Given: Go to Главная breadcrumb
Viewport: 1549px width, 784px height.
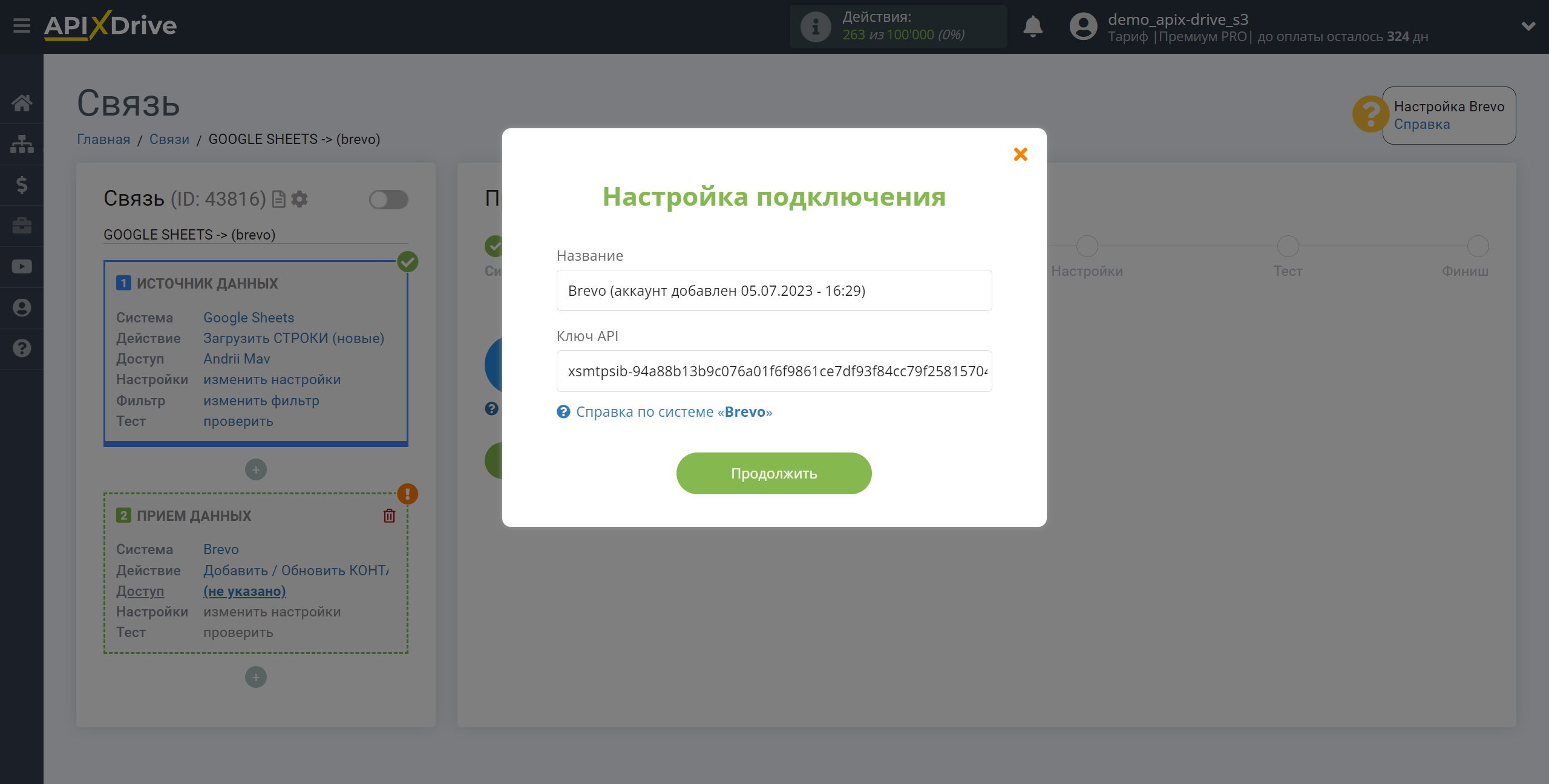Looking at the screenshot, I should click(103, 139).
